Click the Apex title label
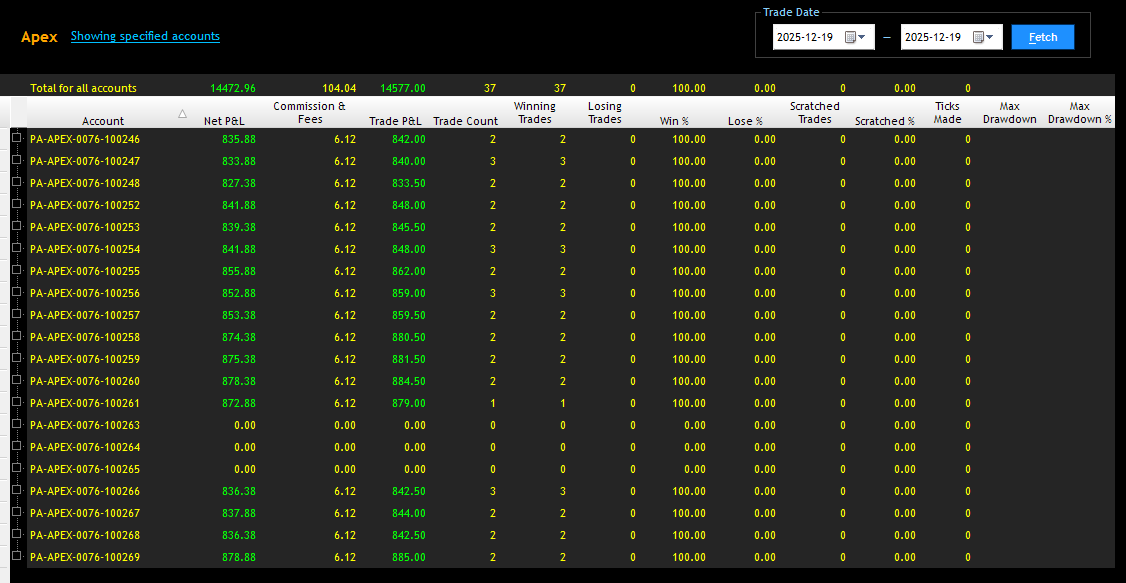The image size is (1126, 583). (39, 37)
